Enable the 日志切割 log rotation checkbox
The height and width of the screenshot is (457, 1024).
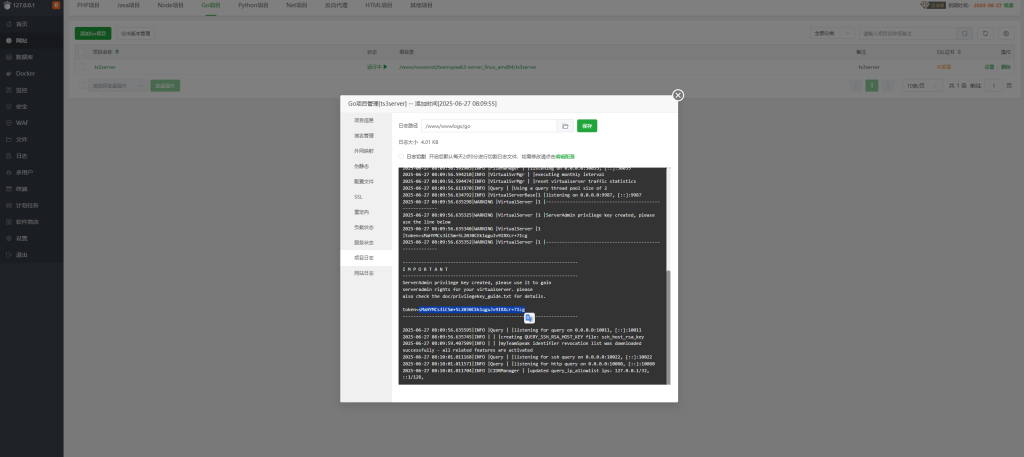pos(402,156)
